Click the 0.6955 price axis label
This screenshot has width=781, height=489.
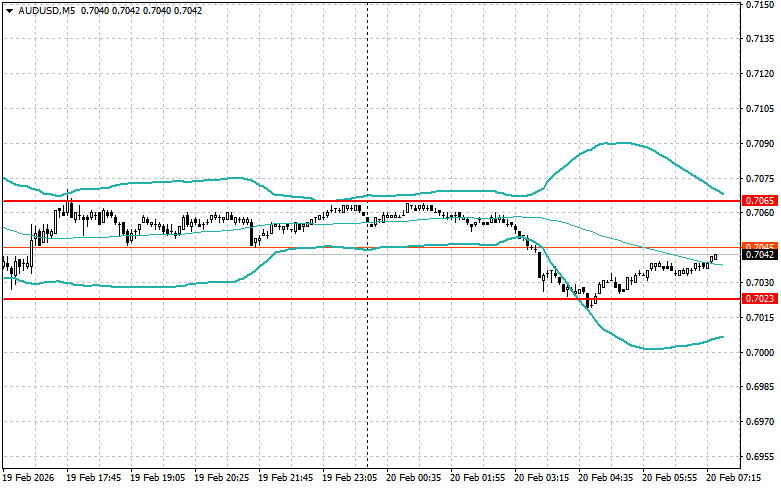[760, 456]
